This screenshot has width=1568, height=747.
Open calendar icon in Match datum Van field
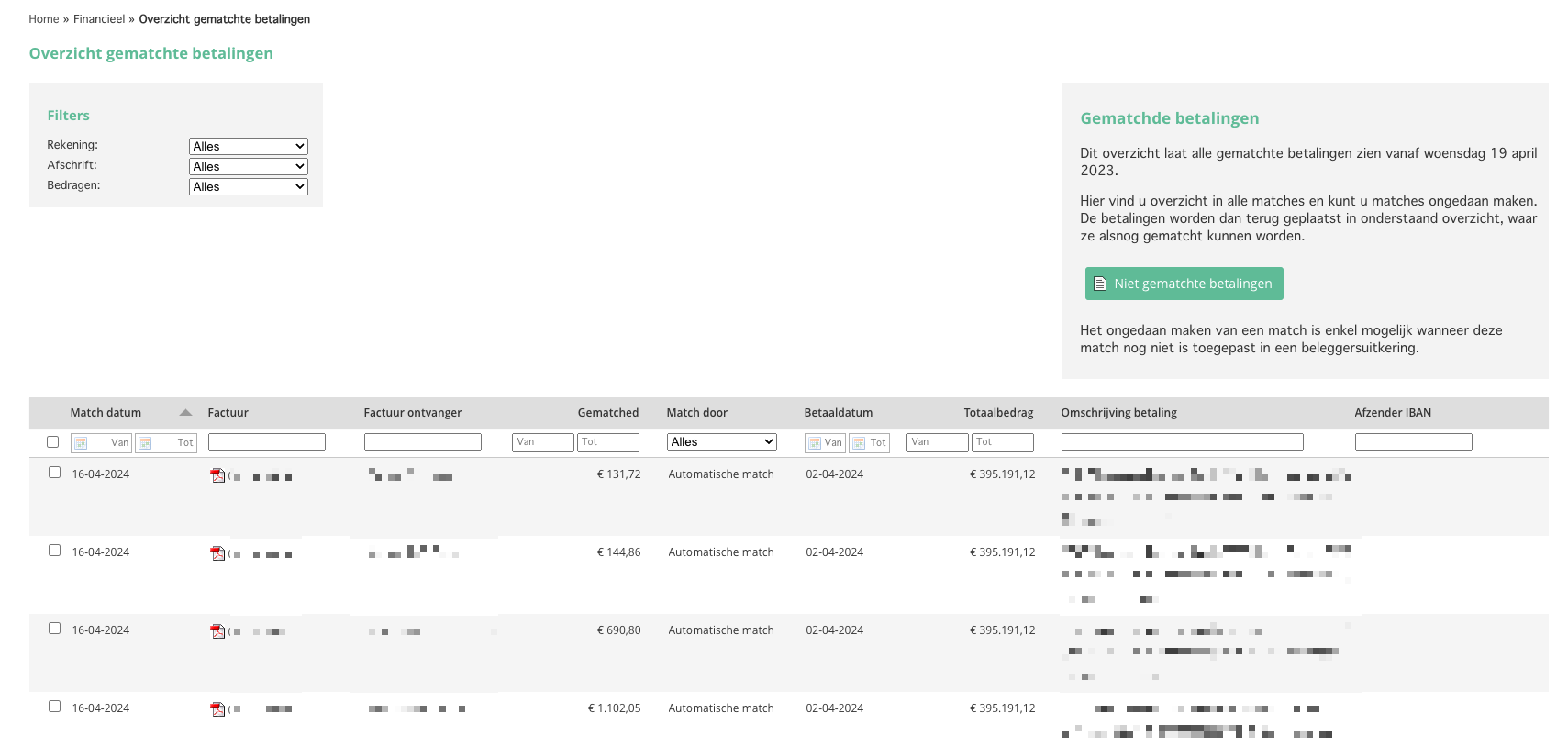coord(81,443)
